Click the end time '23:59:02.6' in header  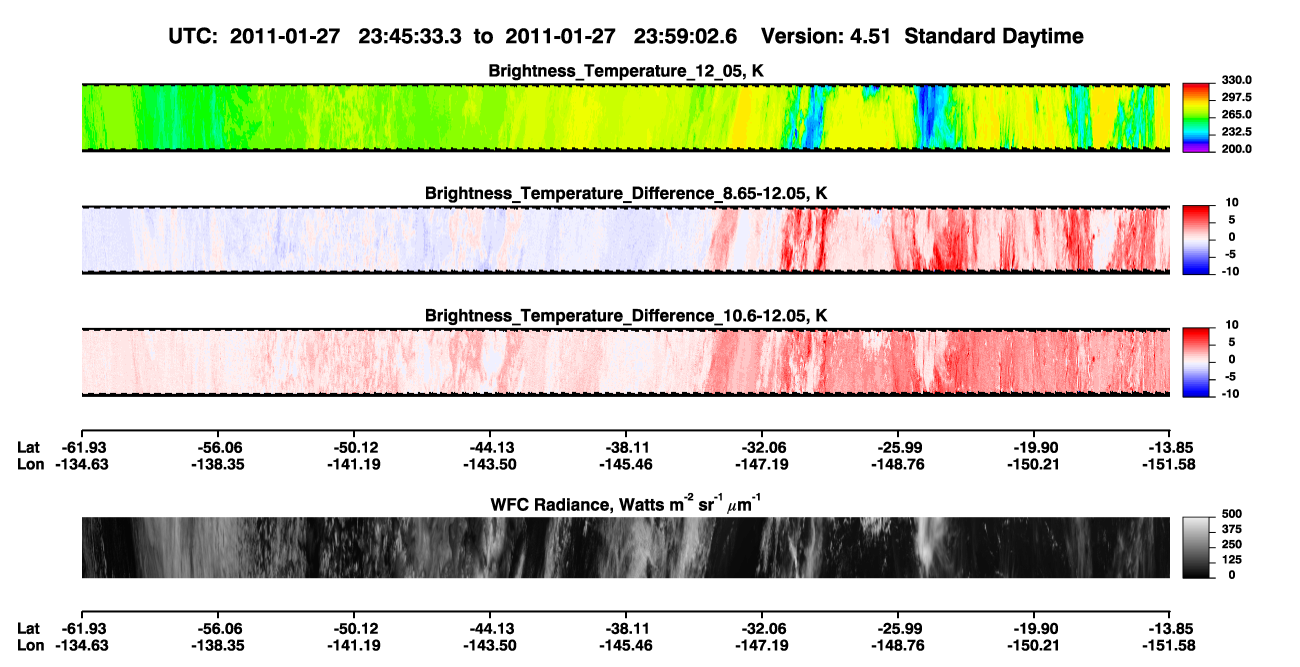683,37
